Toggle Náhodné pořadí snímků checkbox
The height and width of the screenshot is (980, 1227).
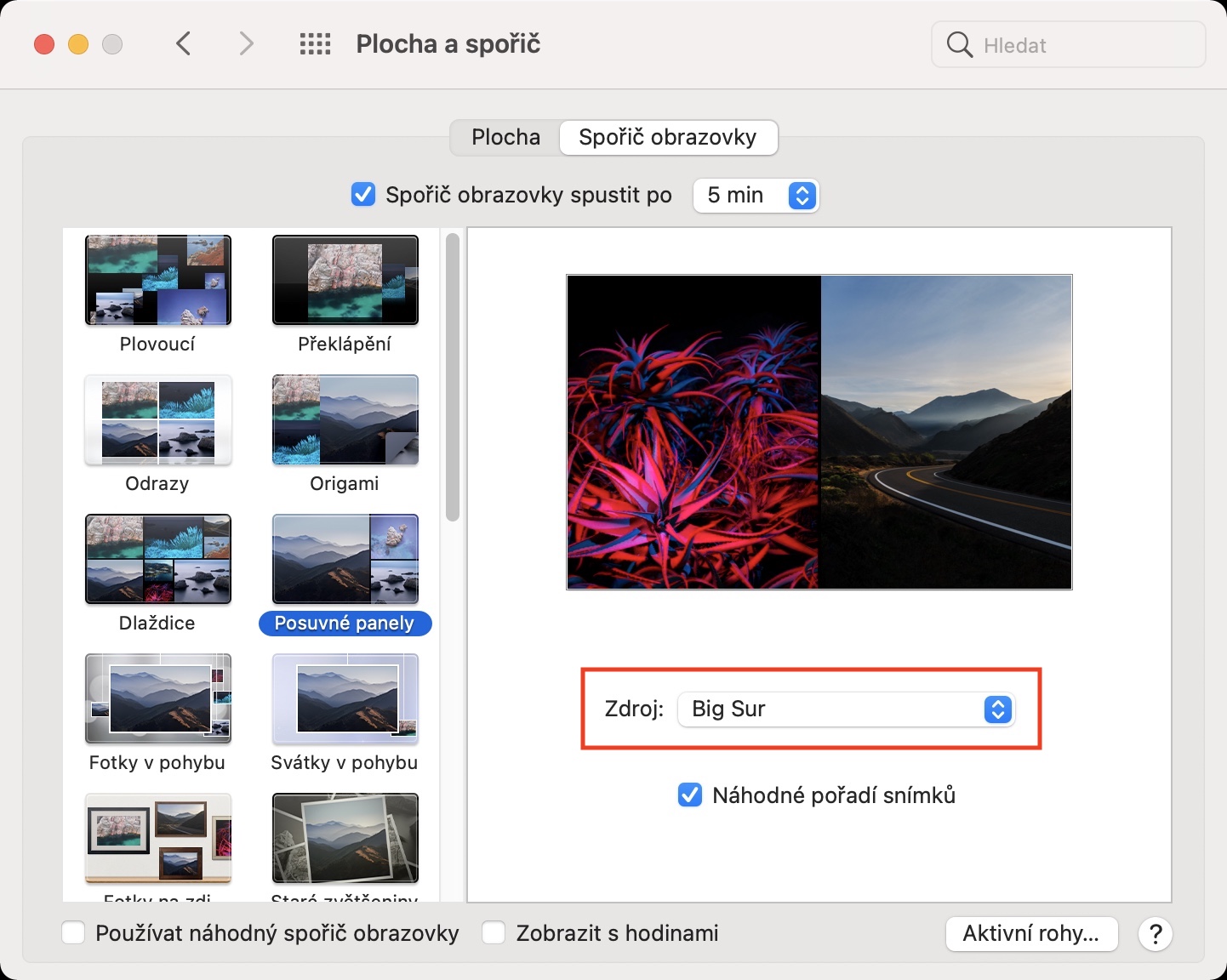pyautogui.click(x=690, y=795)
